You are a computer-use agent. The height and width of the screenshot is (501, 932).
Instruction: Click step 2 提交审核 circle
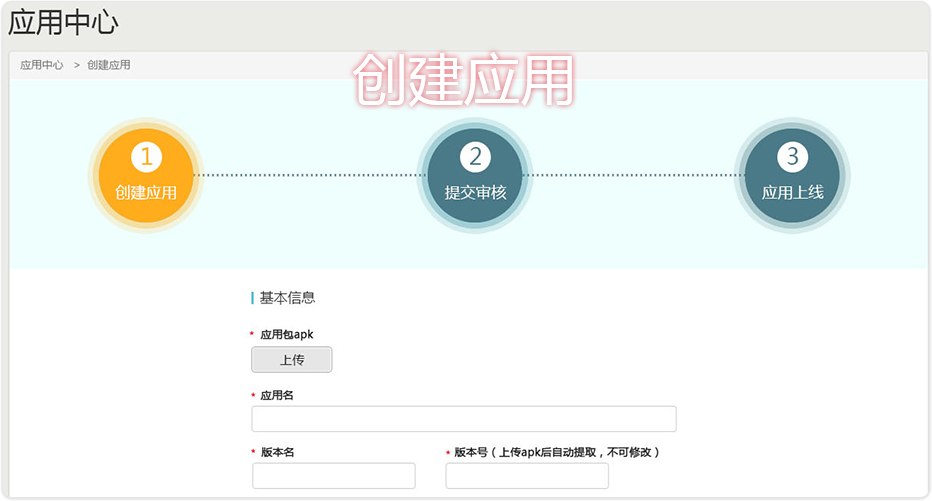click(x=475, y=175)
